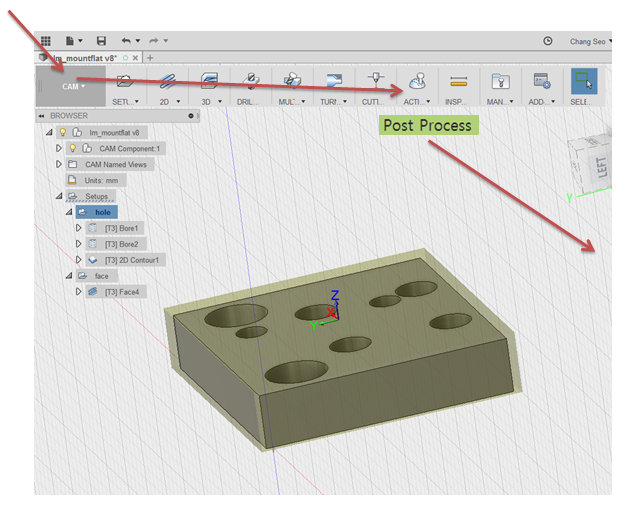Viewport: 633px width, 516px height.
Task: Click the Save disk icon
Action: coord(101,41)
